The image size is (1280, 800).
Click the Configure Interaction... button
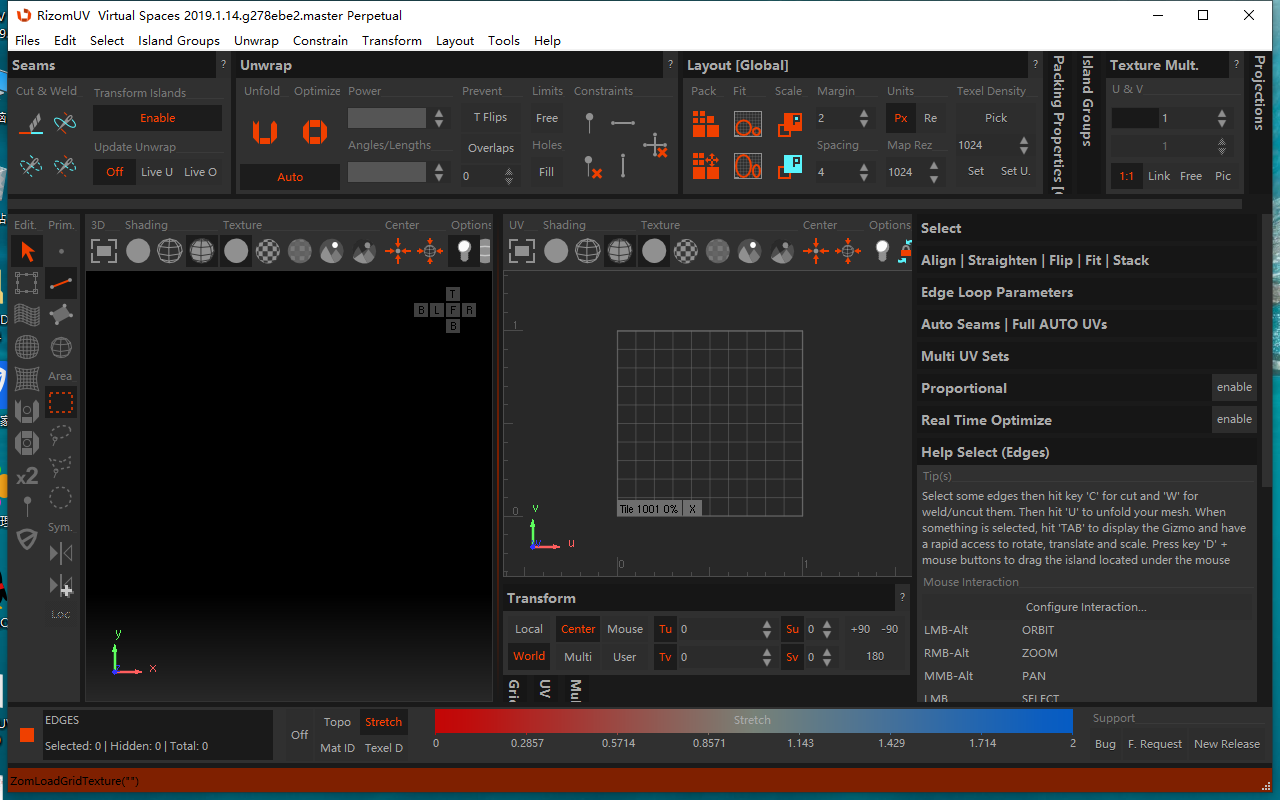1086,607
